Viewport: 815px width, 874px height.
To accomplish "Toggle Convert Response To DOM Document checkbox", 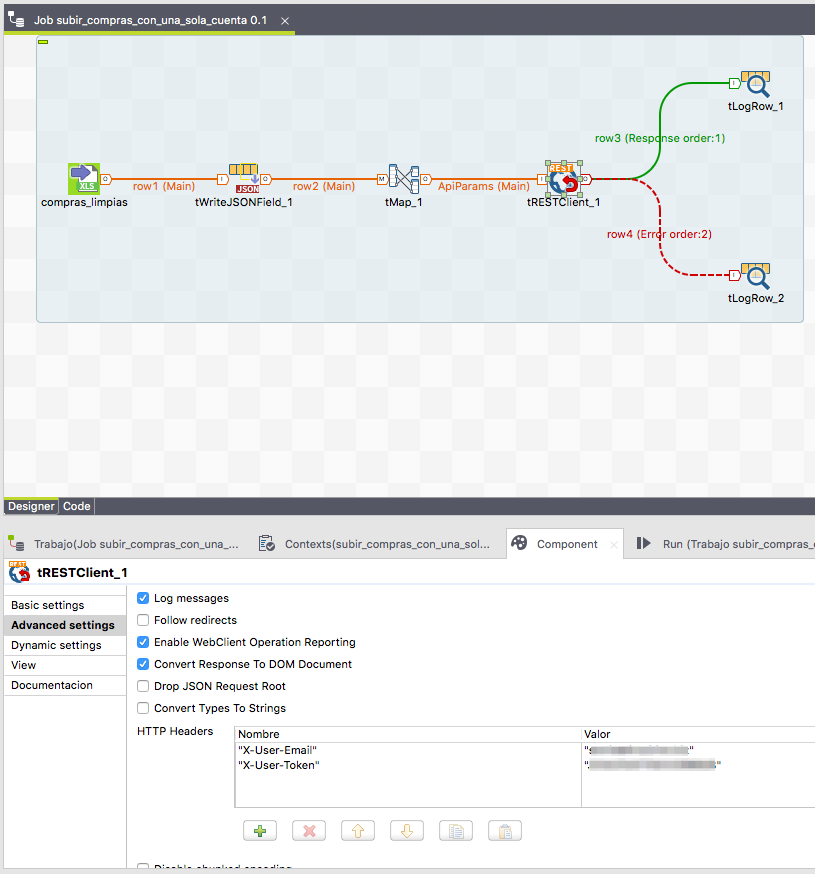I will [x=143, y=664].
